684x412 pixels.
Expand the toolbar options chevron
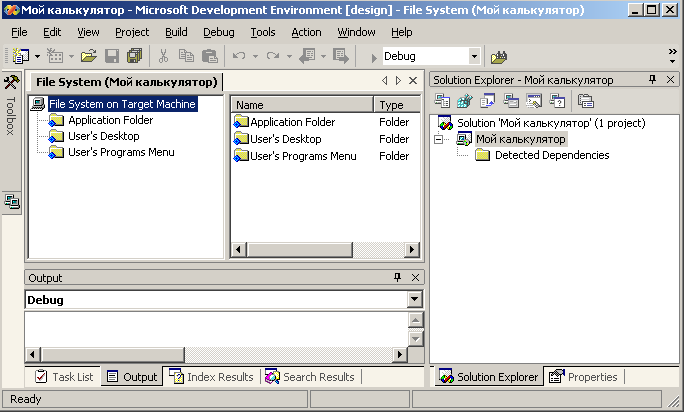(672, 56)
